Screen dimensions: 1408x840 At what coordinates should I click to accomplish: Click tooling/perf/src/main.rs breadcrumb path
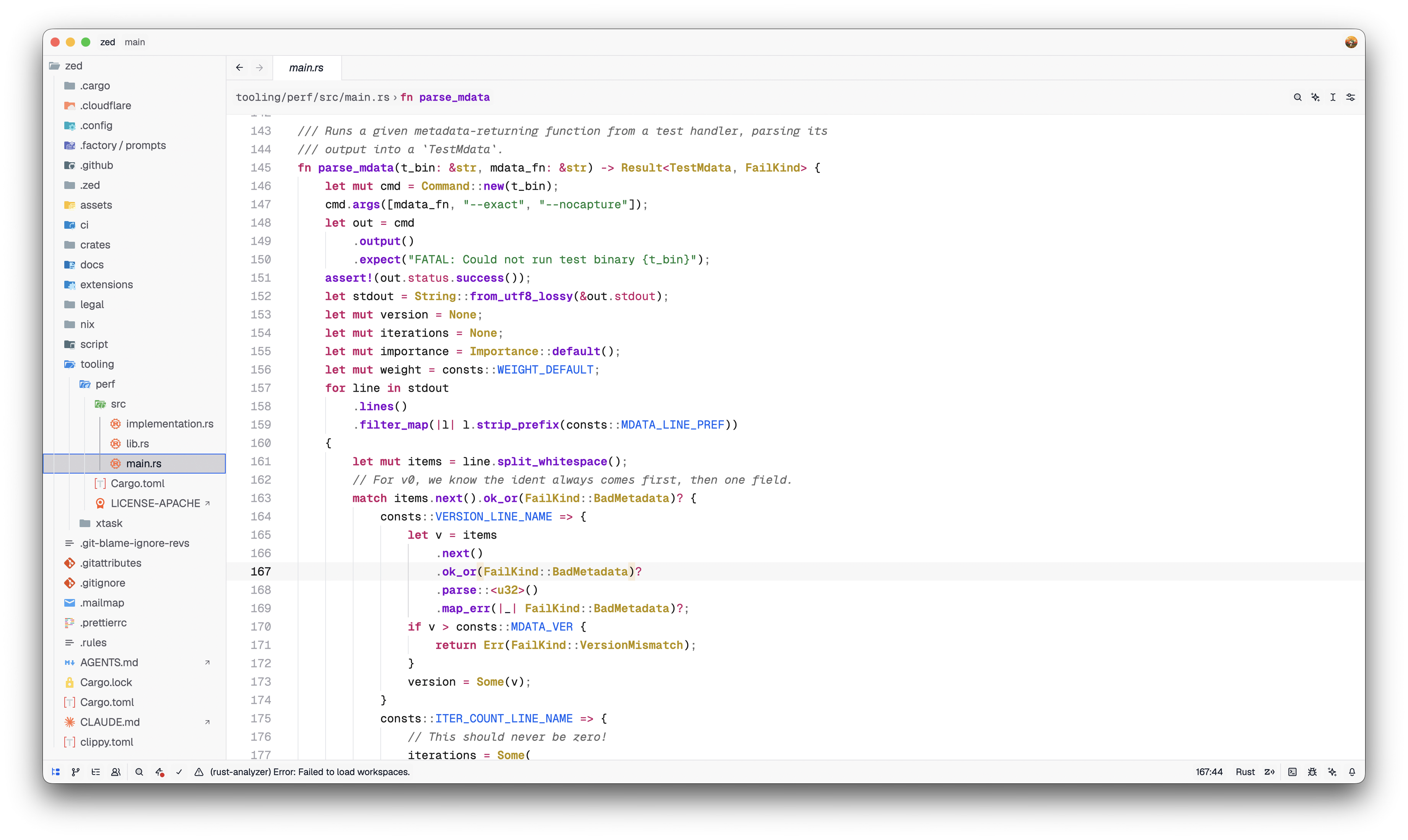(313, 98)
